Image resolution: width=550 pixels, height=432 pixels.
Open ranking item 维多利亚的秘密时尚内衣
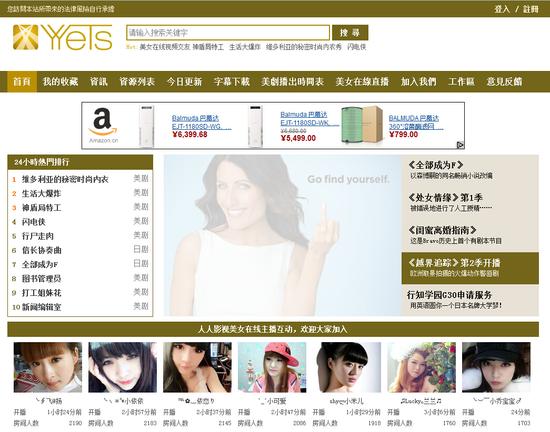(x=65, y=180)
